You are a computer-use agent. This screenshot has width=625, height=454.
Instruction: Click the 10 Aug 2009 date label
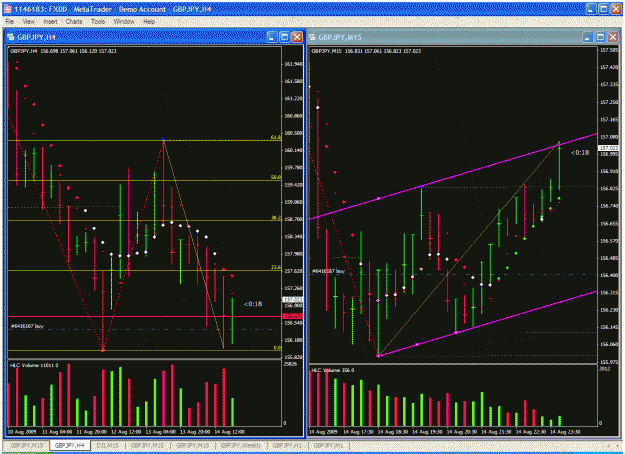pos(22,431)
